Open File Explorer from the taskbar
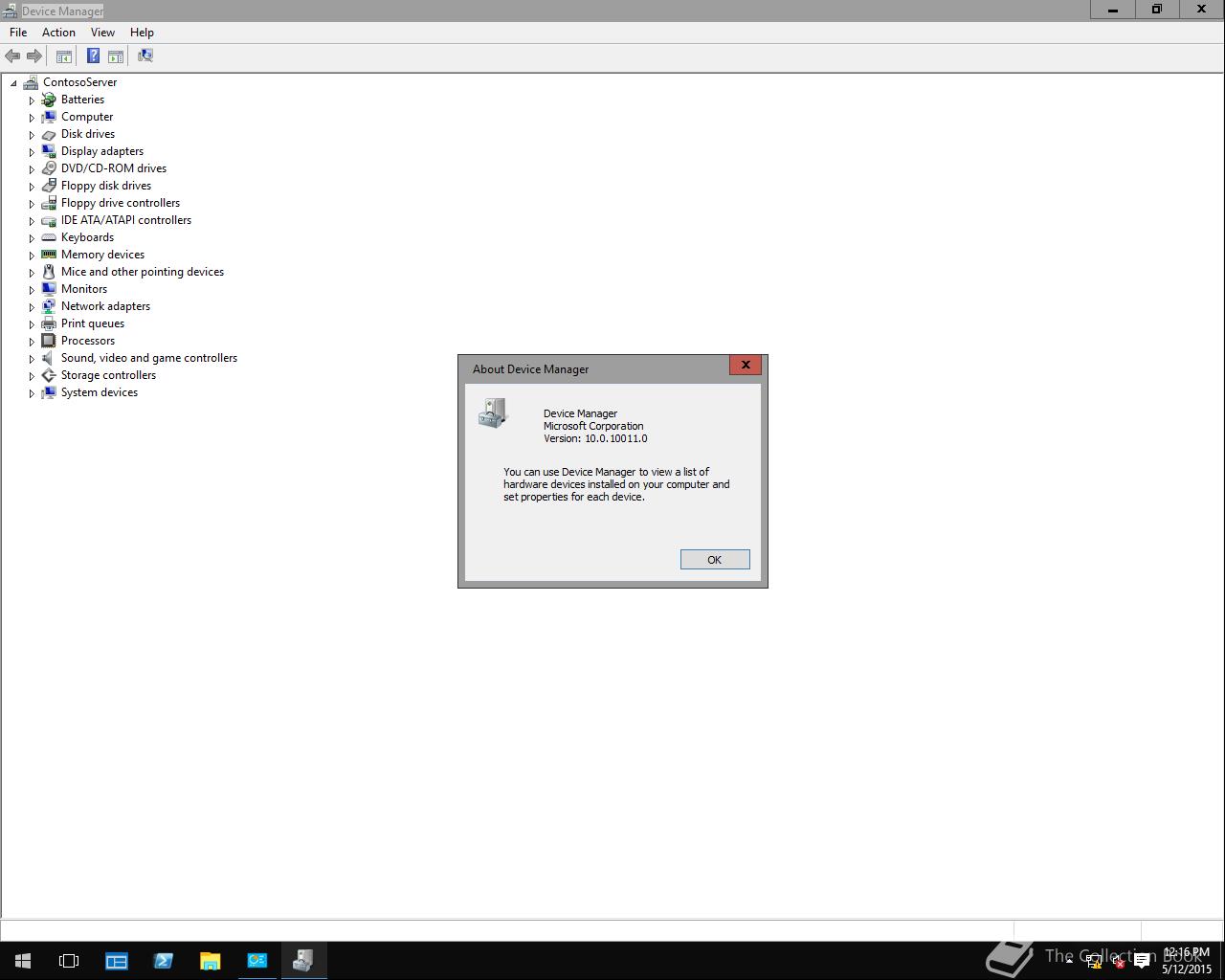This screenshot has height=980, width=1225. tap(210, 961)
